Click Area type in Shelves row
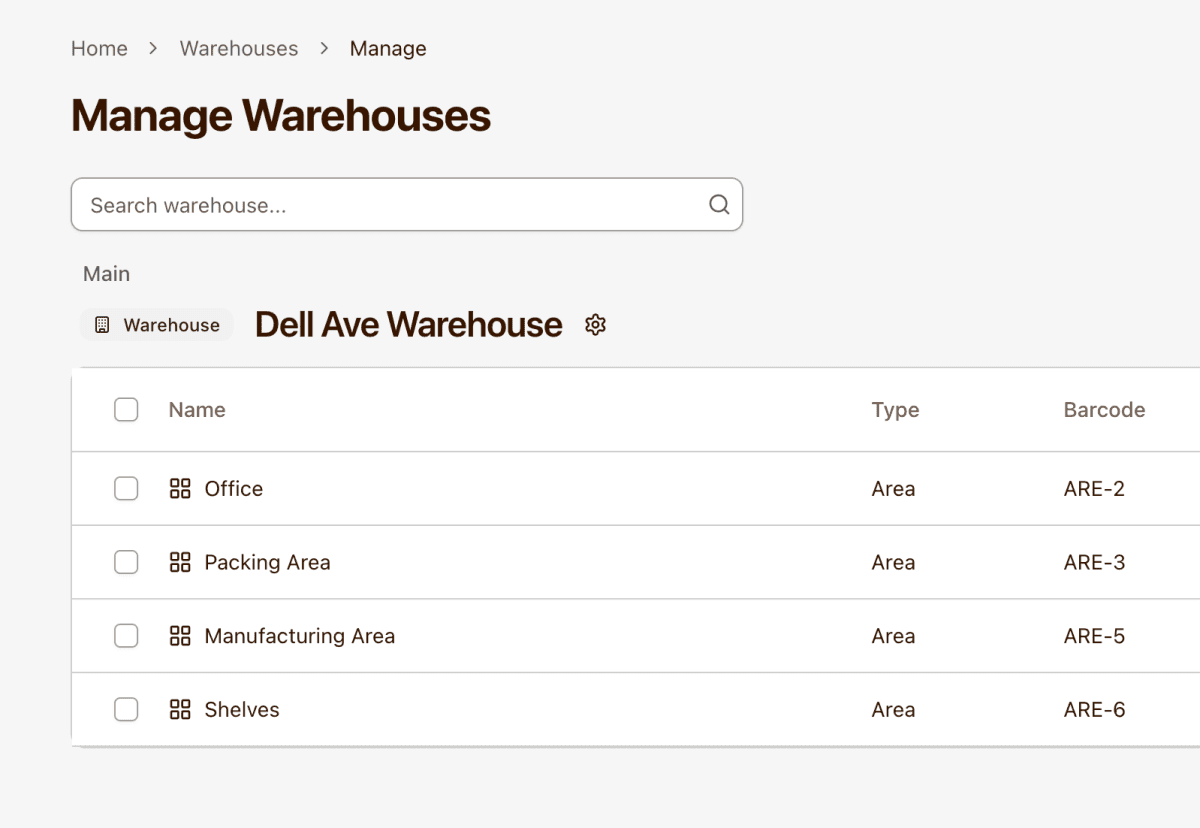 pyautogui.click(x=893, y=710)
